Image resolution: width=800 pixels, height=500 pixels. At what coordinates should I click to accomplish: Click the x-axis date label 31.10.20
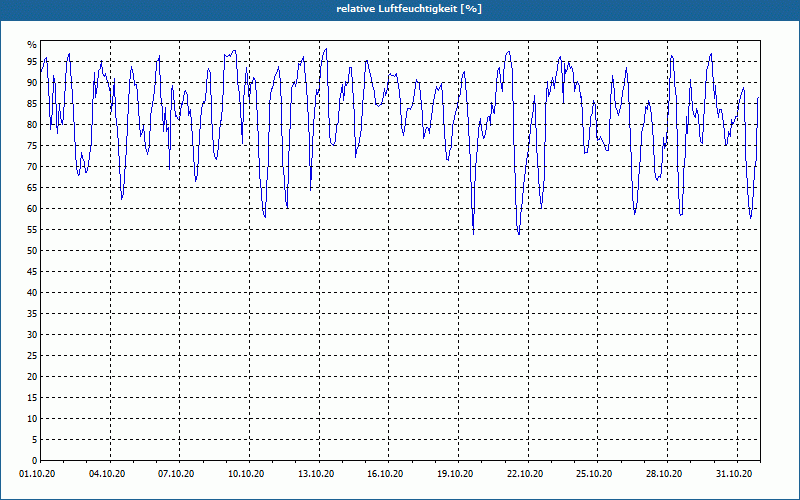(x=734, y=474)
